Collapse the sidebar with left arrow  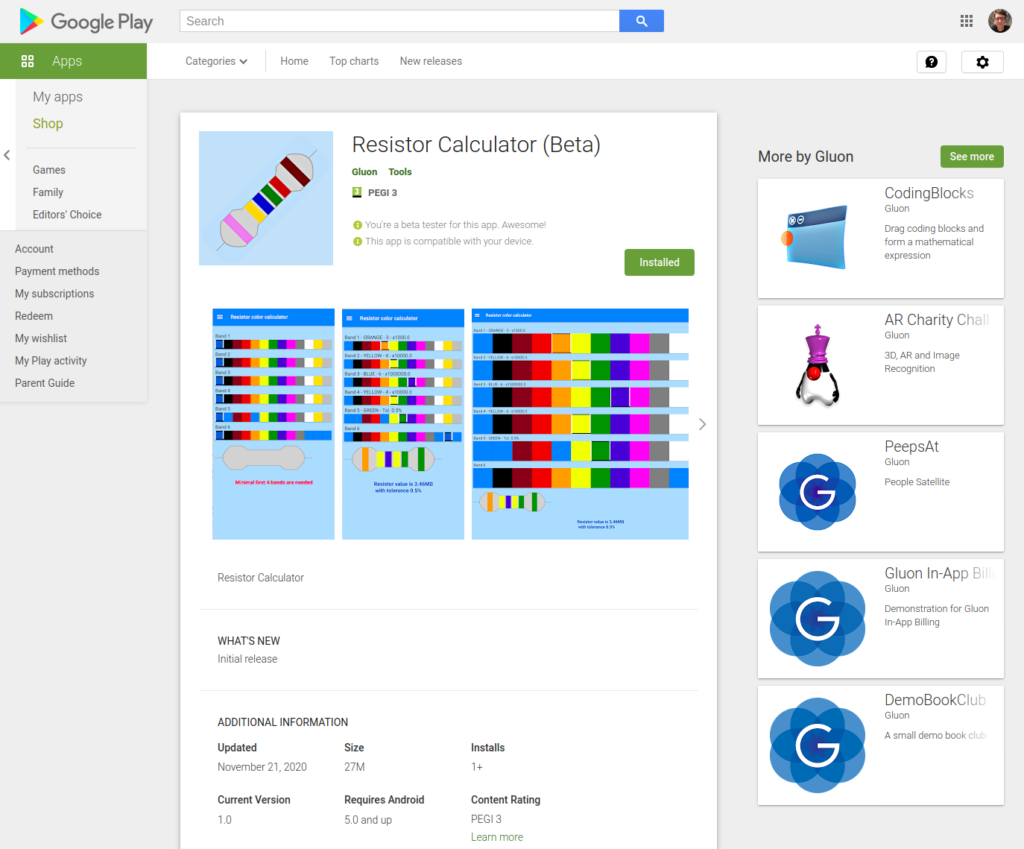click(x=7, y=155)
